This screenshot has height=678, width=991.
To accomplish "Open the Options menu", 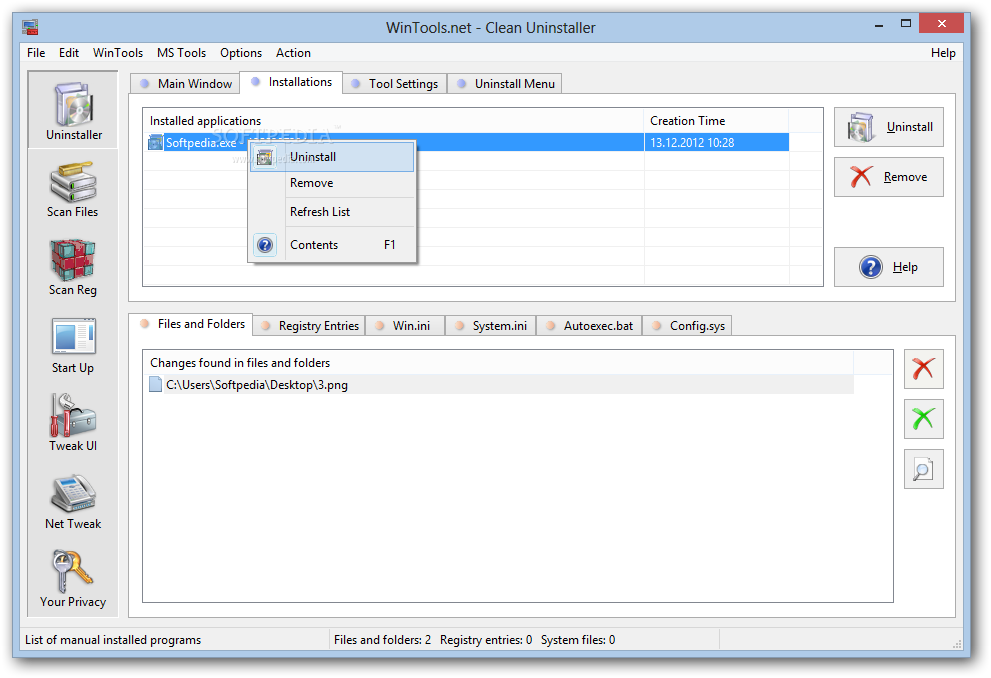I will (241, 53).
